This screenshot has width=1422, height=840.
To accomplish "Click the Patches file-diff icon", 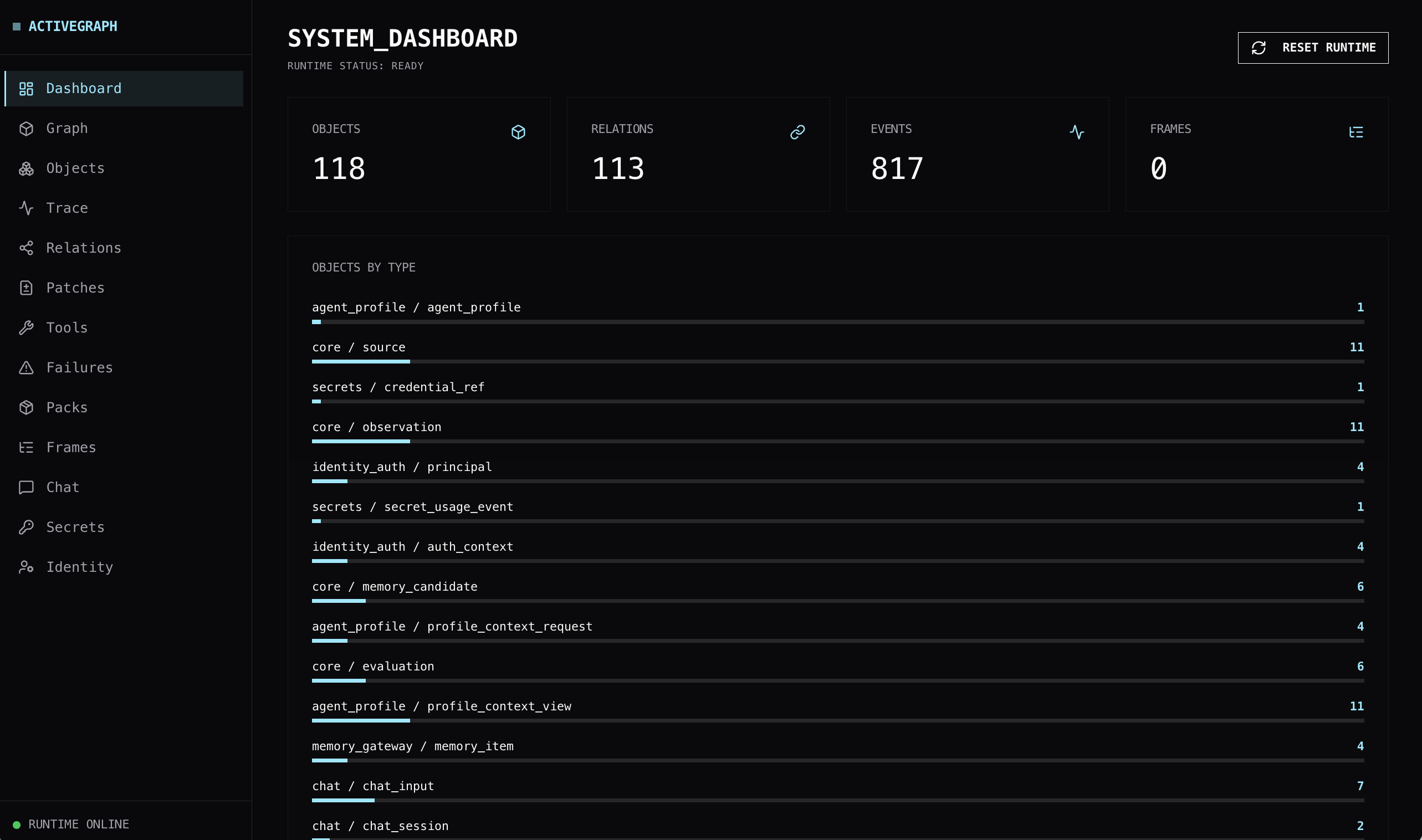I will [26, 288].
